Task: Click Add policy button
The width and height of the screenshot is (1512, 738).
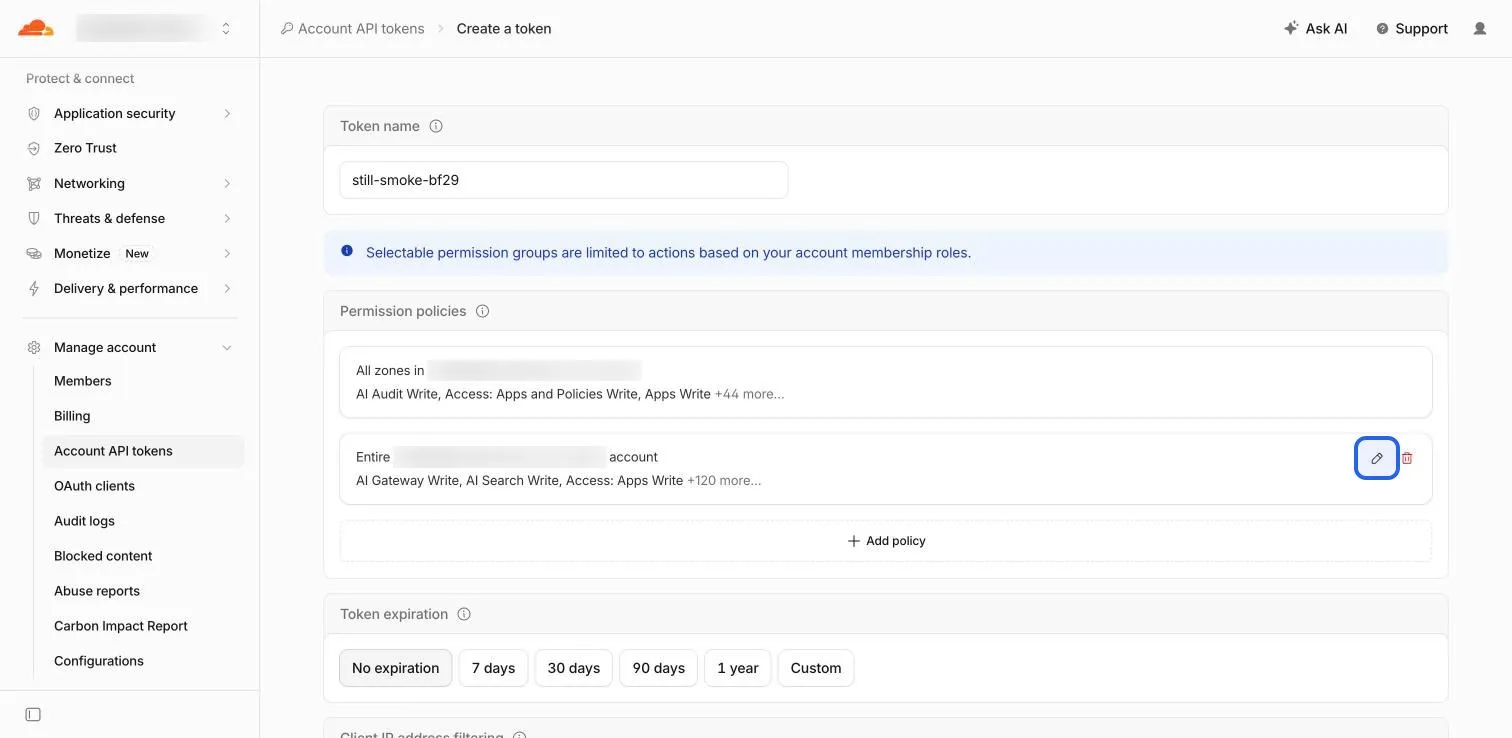Action: [886, 541]
